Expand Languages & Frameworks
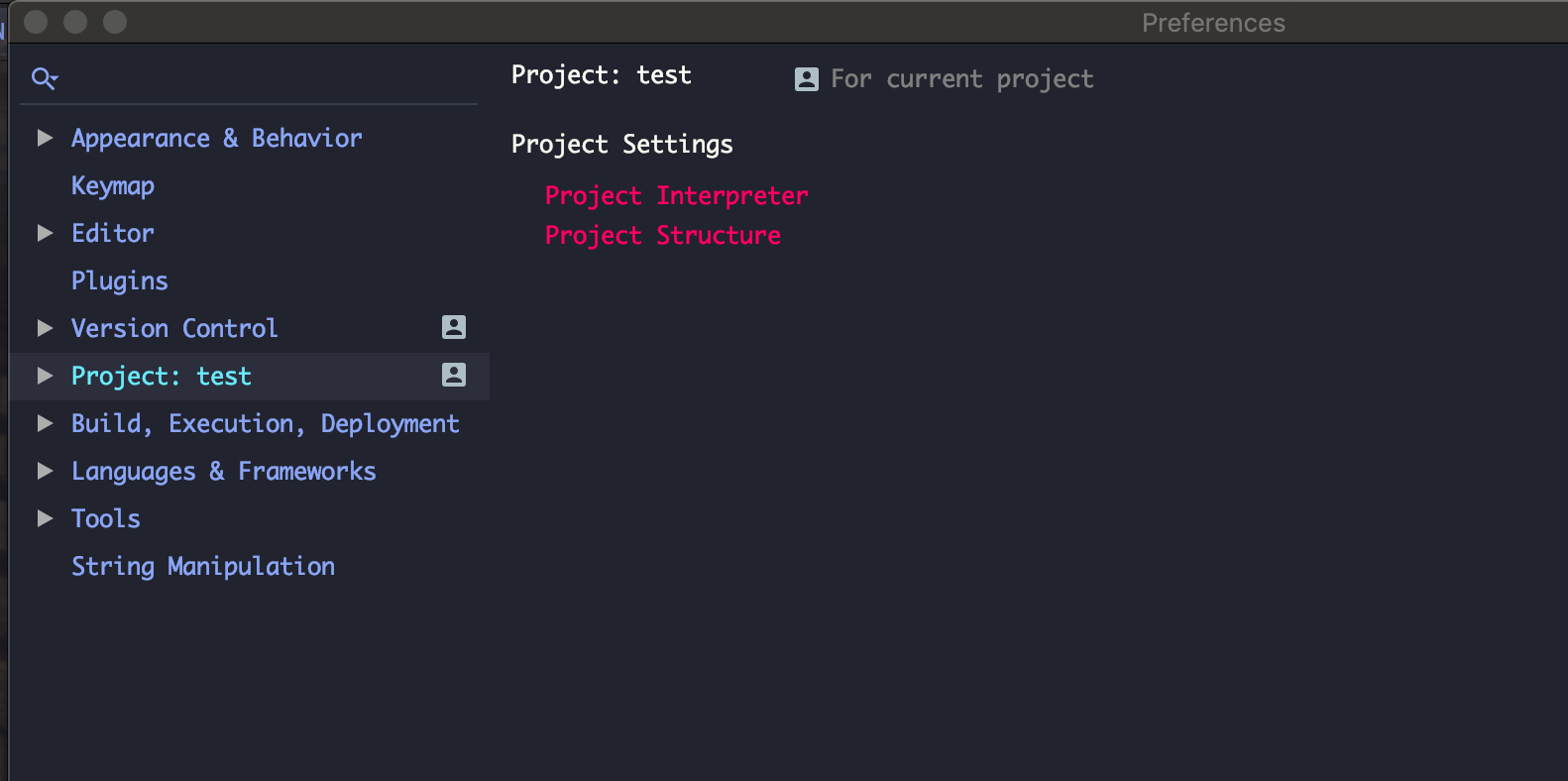Viewport: 1568px width, 781px height. [45, 471]
